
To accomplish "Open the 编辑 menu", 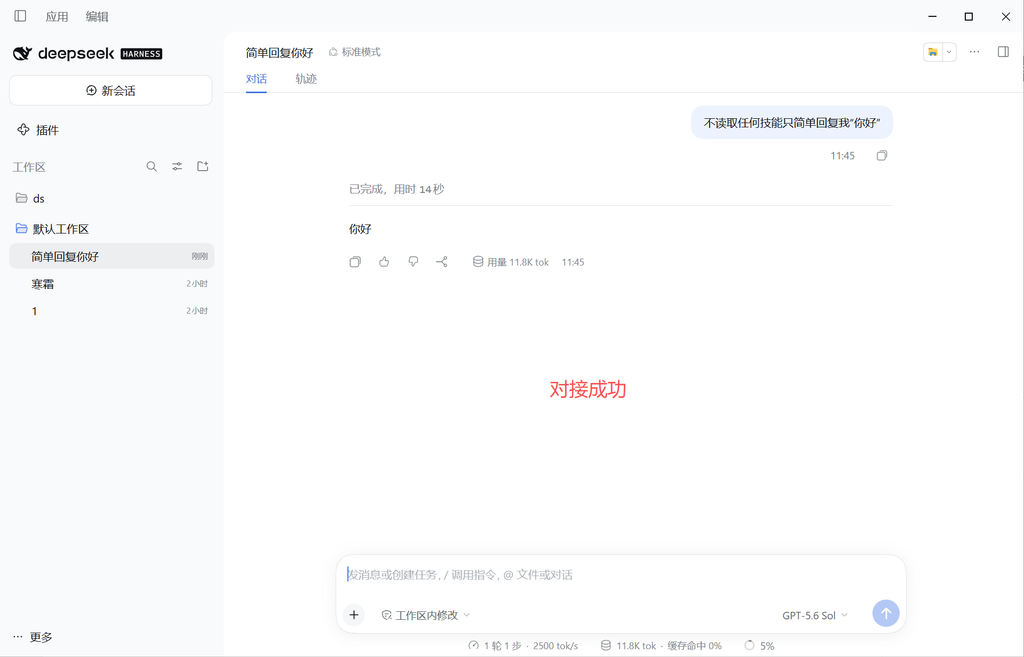I will tap(97, 16).
